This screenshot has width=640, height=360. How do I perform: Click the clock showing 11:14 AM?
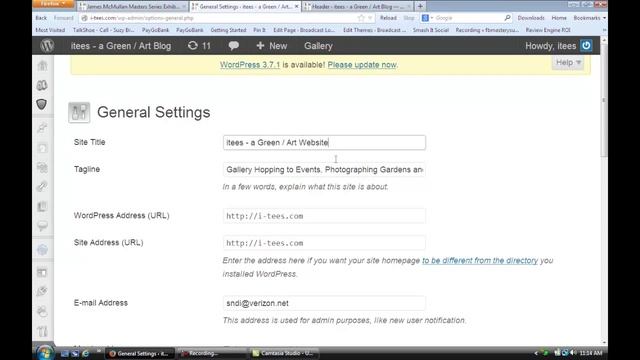pyautogui.click(x=591, y=353)
